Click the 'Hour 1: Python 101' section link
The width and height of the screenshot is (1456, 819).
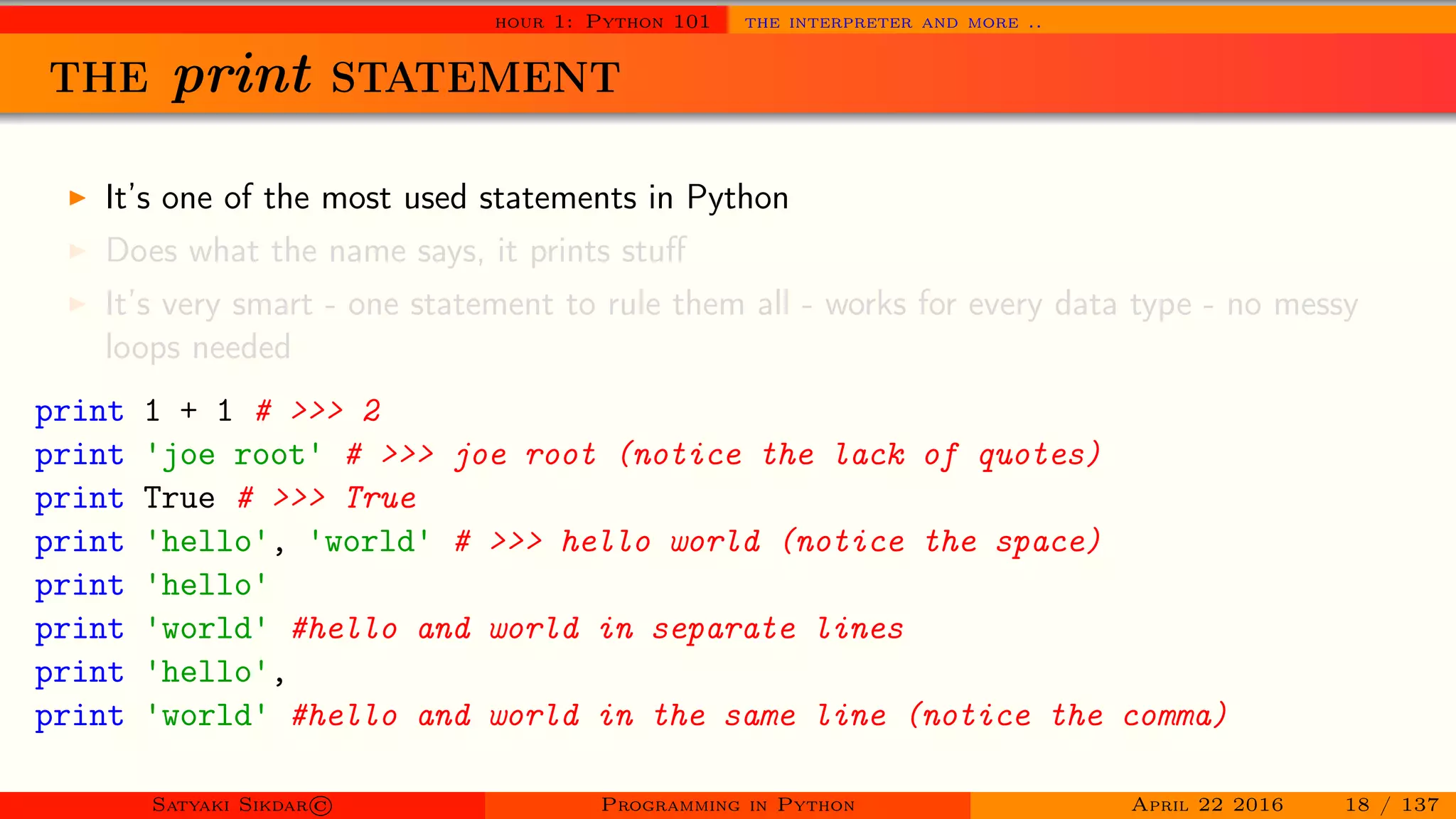[602, 22]
